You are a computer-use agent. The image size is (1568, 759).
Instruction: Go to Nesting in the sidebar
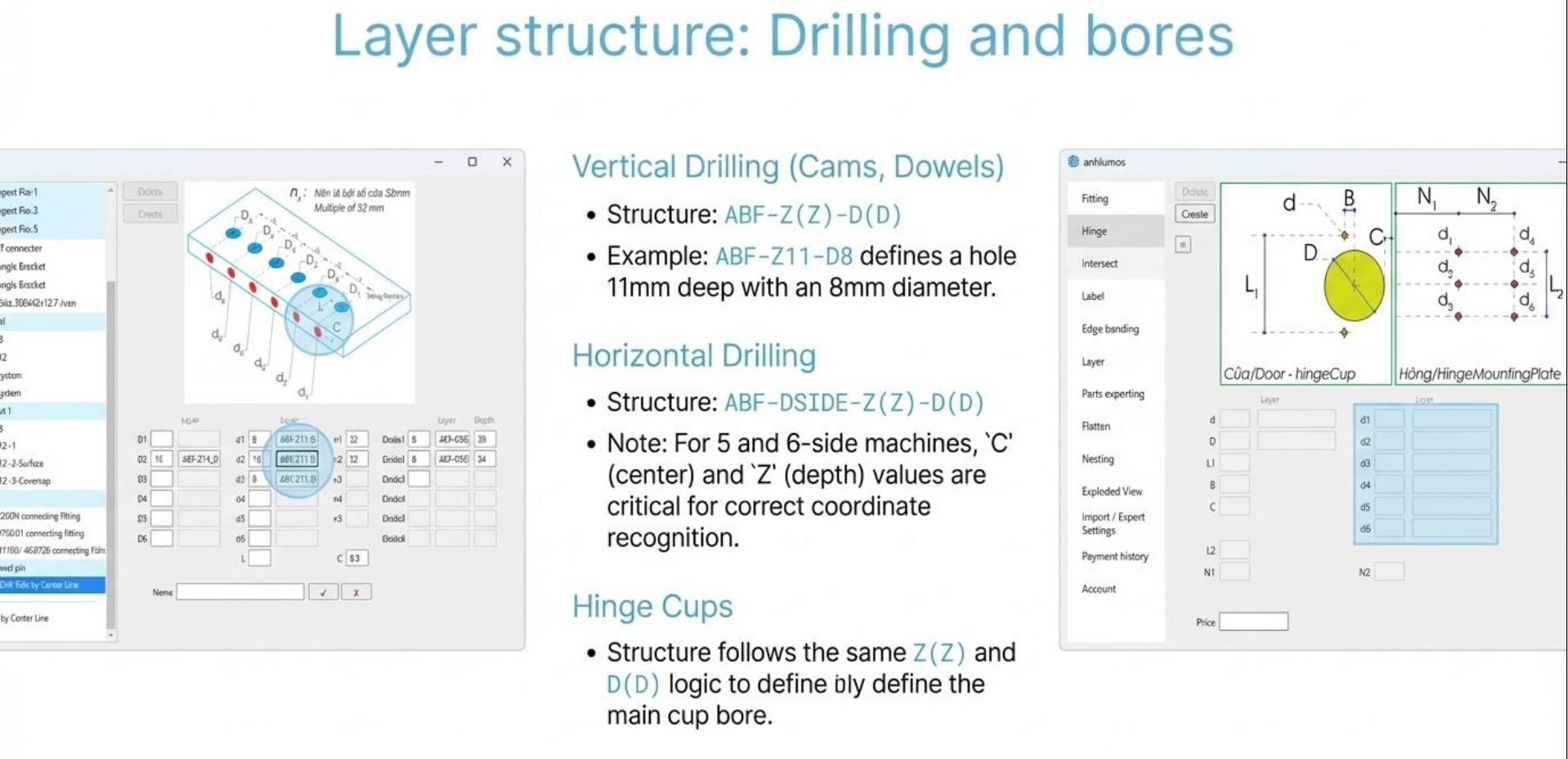click(x=1097, y=459)
